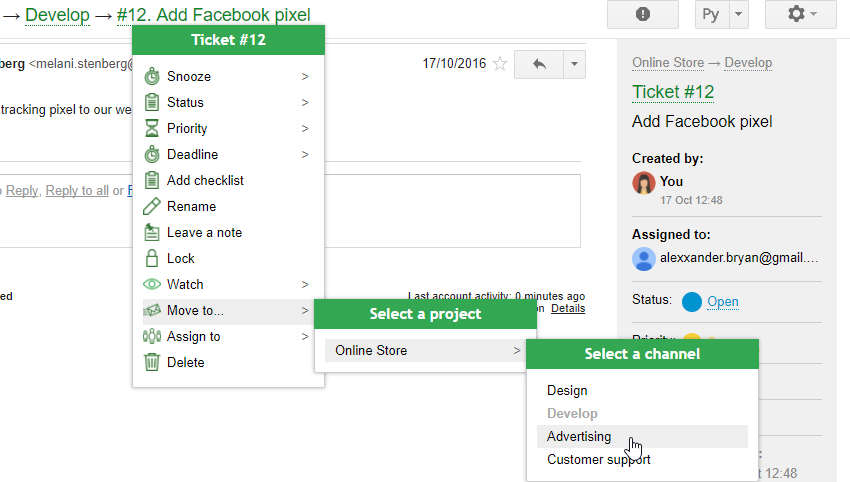
Task: Click the Open status link
Action: [723, 301]
